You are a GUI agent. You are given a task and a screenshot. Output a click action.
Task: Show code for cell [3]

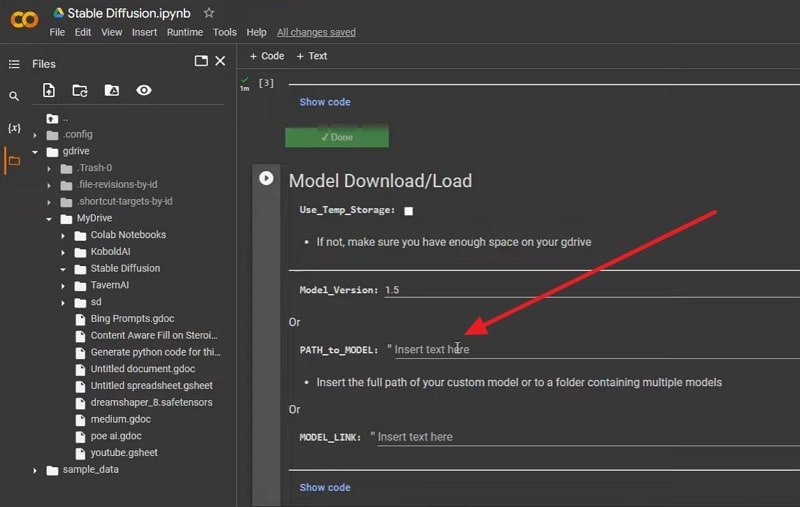point(325,102)
